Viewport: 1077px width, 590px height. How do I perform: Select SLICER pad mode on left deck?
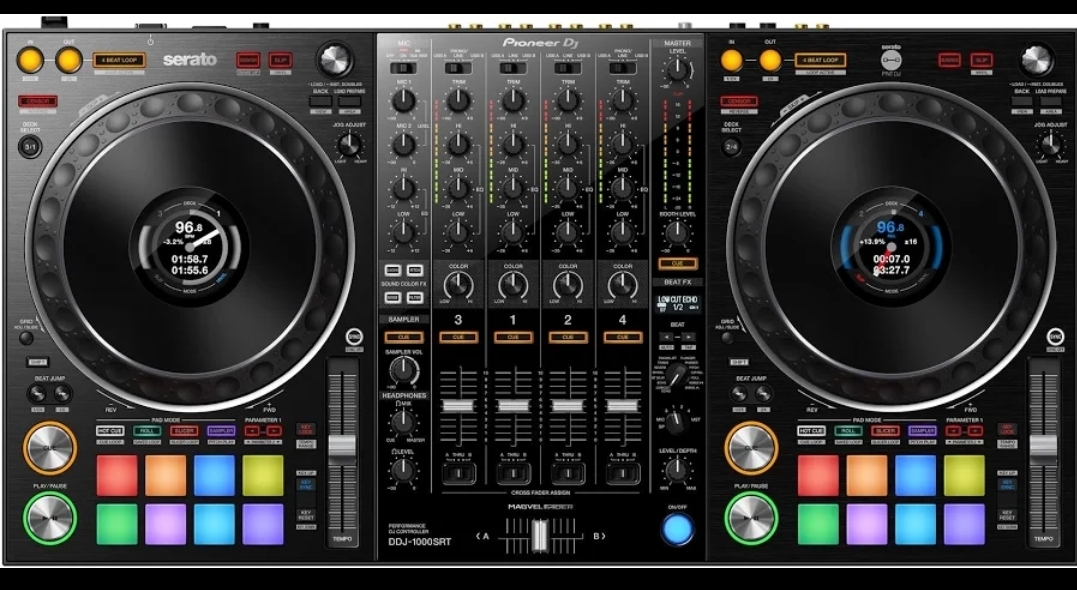184,431
